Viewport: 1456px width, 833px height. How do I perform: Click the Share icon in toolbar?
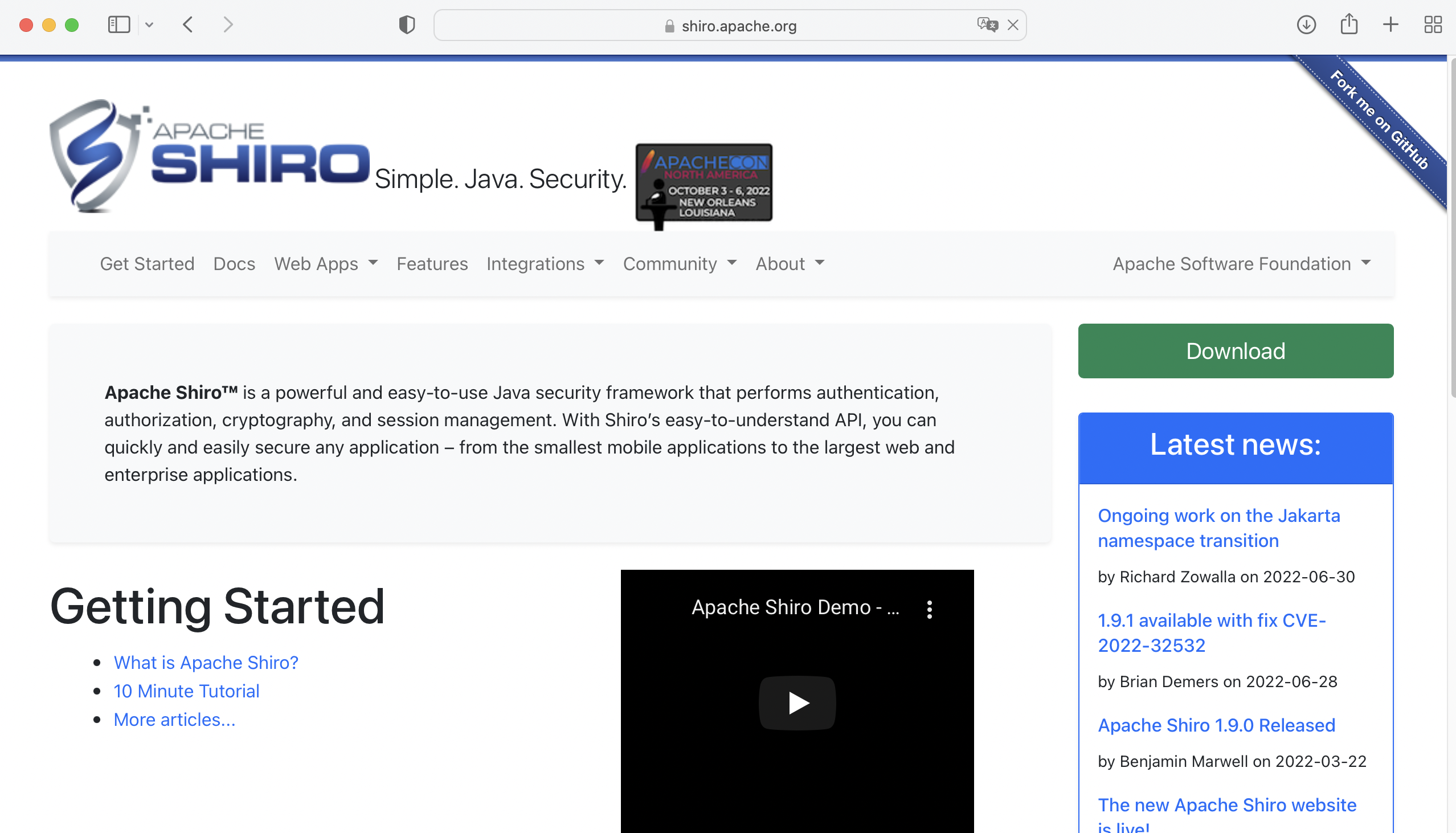point(1348,24)
